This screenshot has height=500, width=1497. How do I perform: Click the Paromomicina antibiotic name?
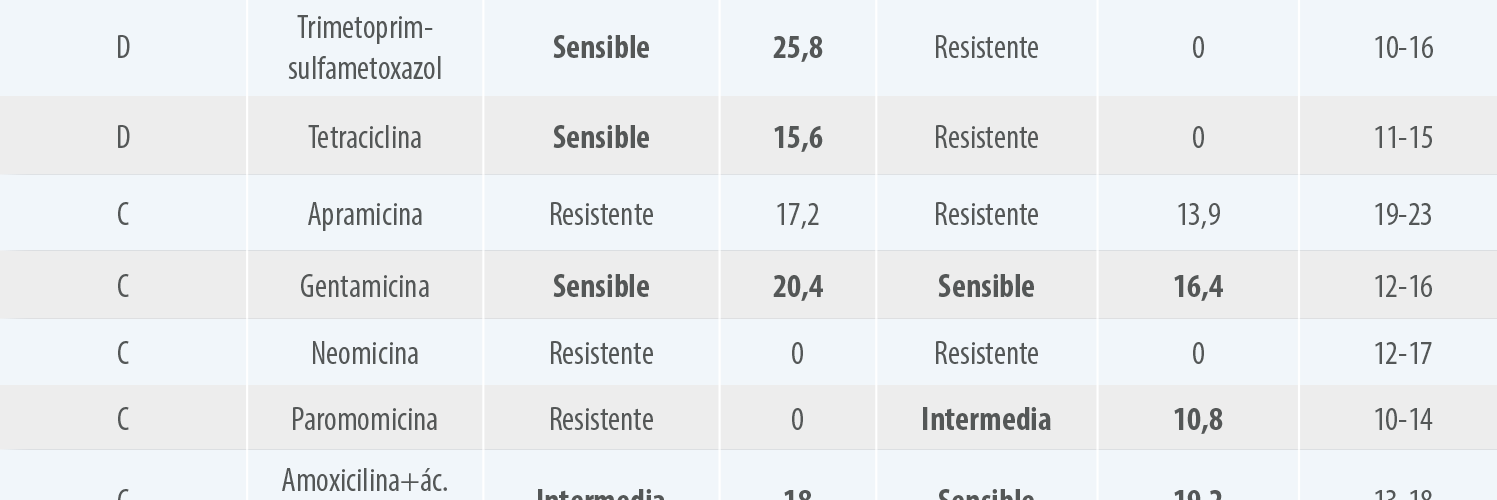[365, 418]
